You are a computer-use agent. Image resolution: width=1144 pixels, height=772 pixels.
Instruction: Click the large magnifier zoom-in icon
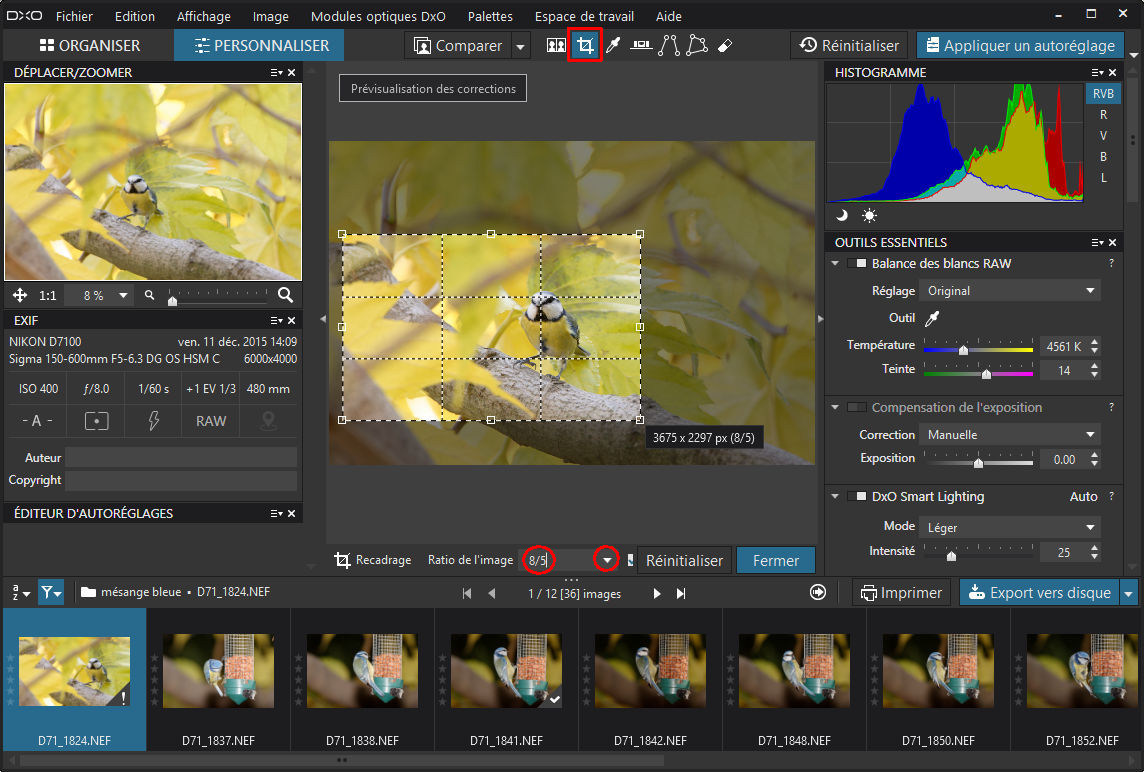285,295
